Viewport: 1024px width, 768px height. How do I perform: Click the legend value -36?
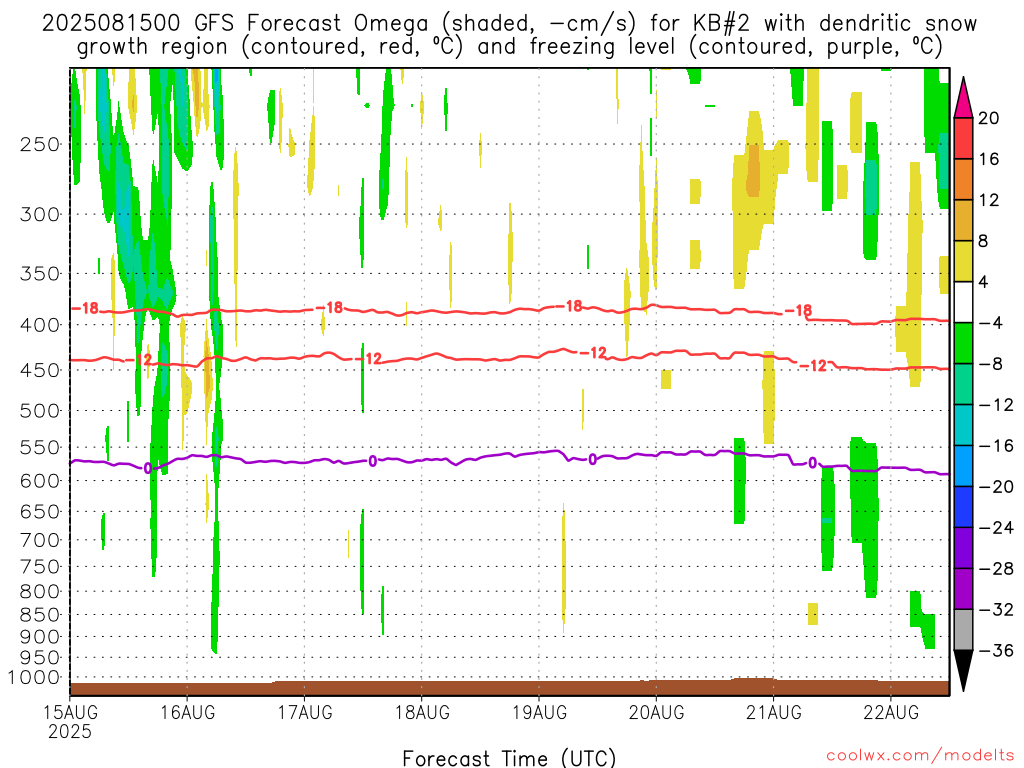[x=996, y=650]
